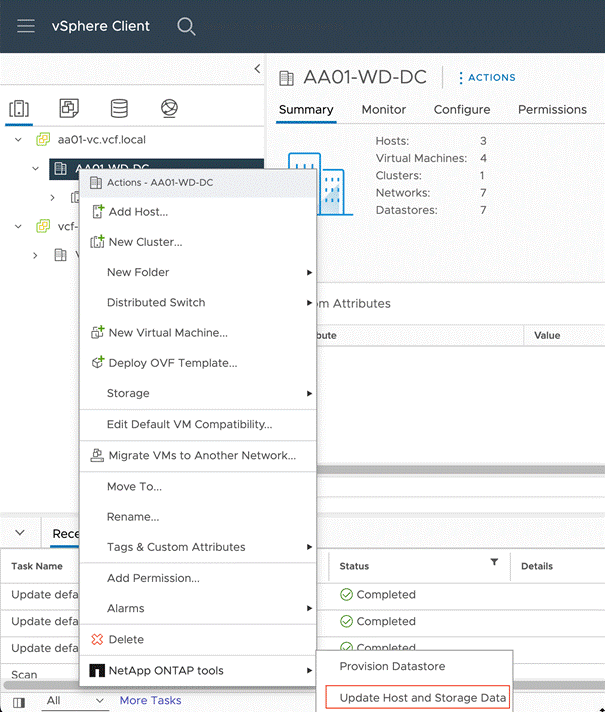Expand the Storage submenu
The width and height of the screenshot is (605, 712).
(198, 393)
